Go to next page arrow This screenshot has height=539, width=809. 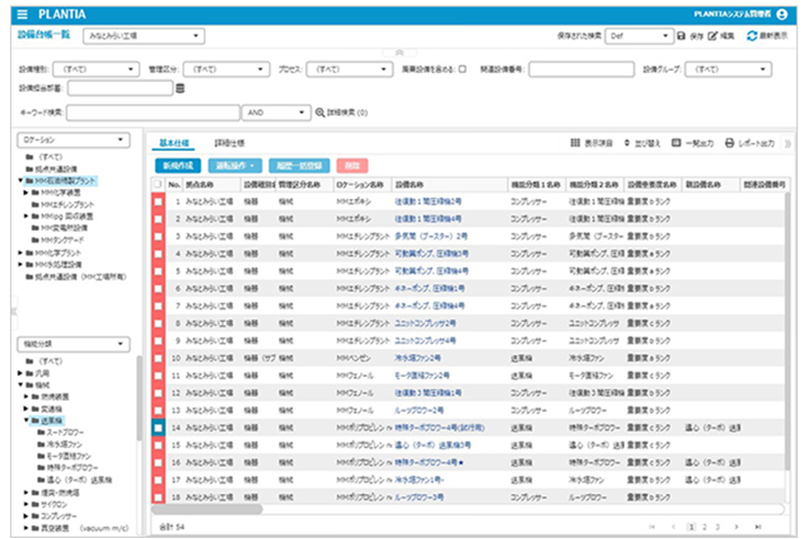click(x=736, y=527)
